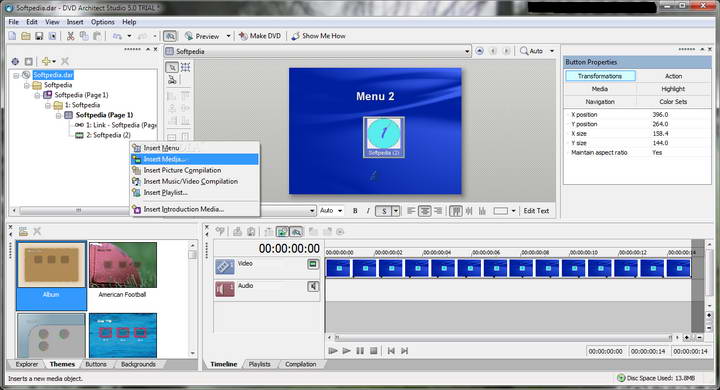
Task: Toggle the workspace overlays button next to Preview
Action: 170,36
